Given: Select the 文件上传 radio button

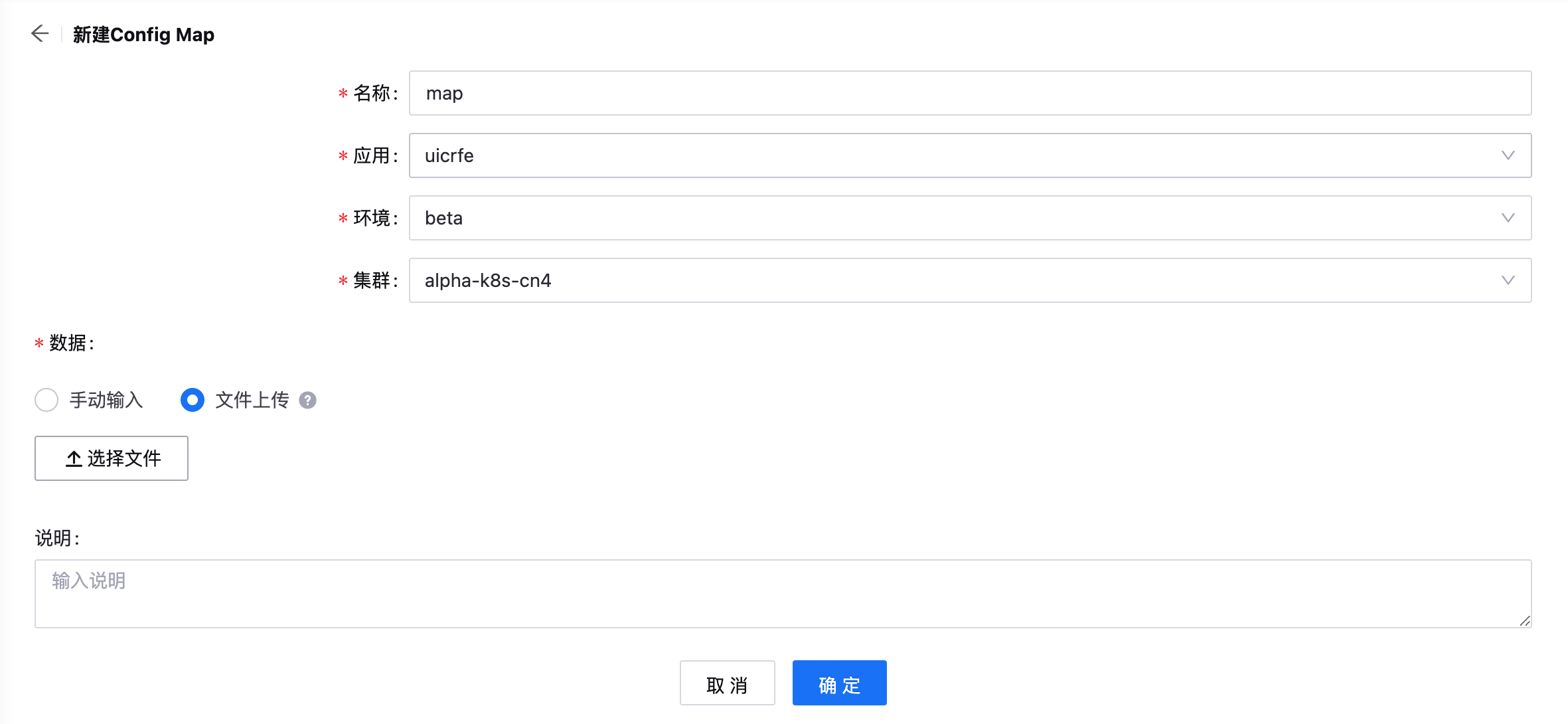Looking at the screenshot, I should (x=193, y=400).
